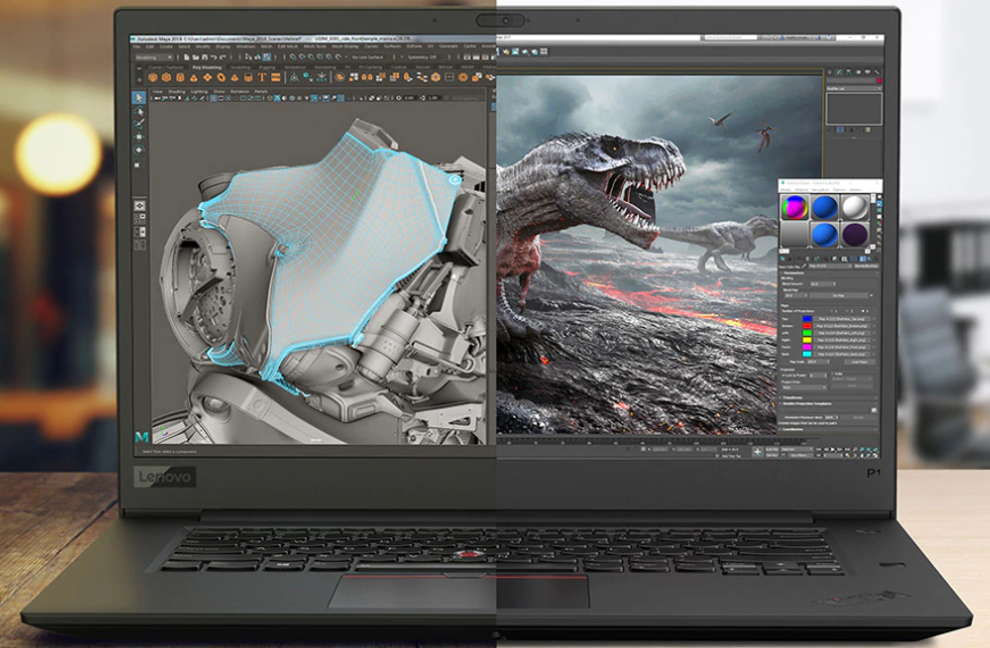Click the 3D Type 'T' shelf icon
This screenshot has height=648, width=990.
[261, 77]
